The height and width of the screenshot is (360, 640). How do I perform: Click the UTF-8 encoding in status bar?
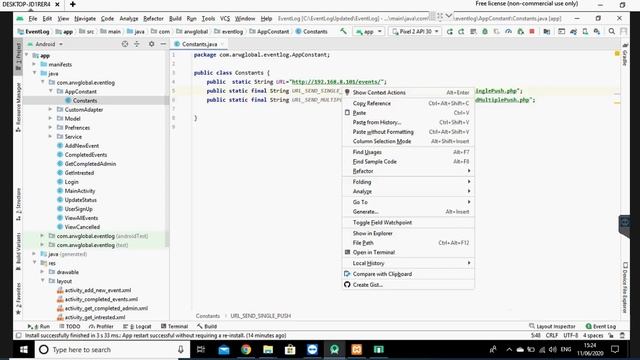pos(571,336)
